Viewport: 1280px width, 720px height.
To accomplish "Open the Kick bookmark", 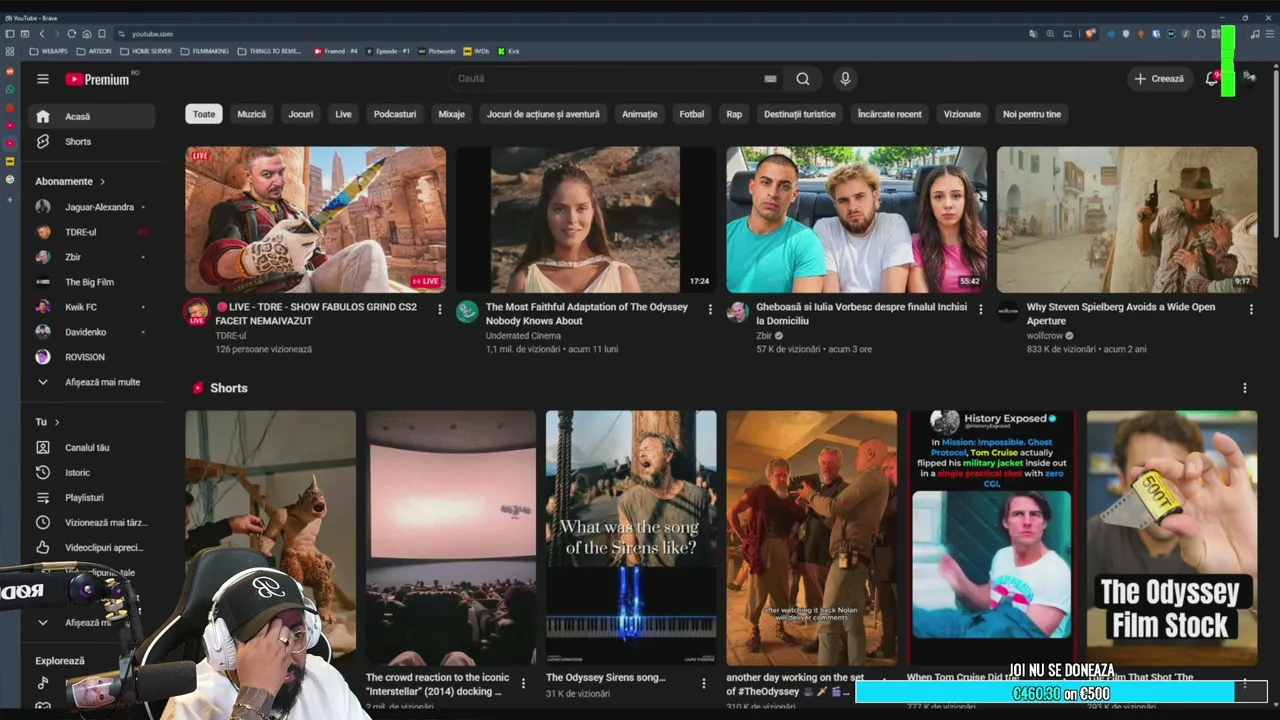I will [x=509, y=51].
